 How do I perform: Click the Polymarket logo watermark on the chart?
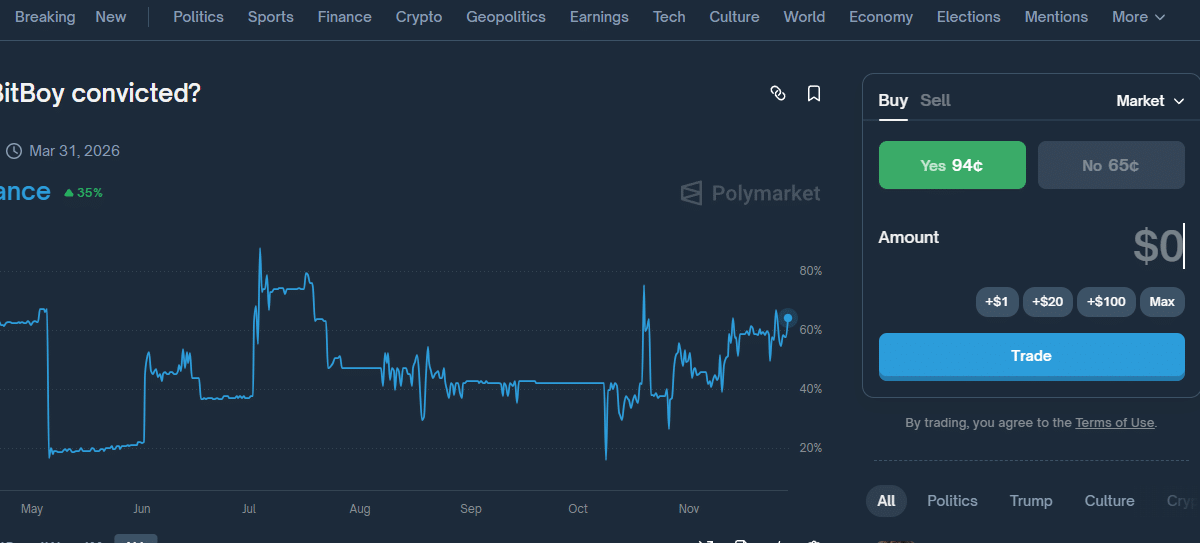[750, 193]
